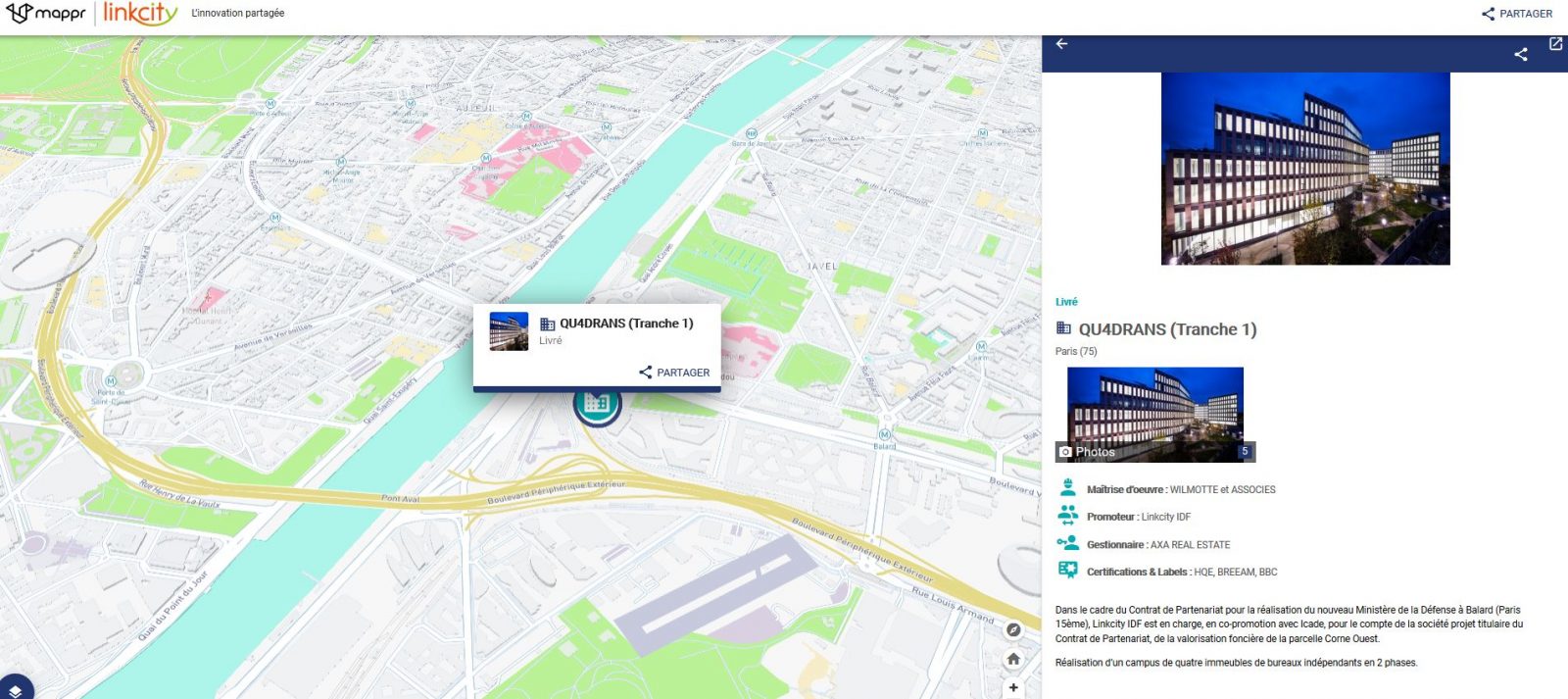Click the mappr logo in the header
Screen dimensions: 1568x699
(x=46, y=14)
